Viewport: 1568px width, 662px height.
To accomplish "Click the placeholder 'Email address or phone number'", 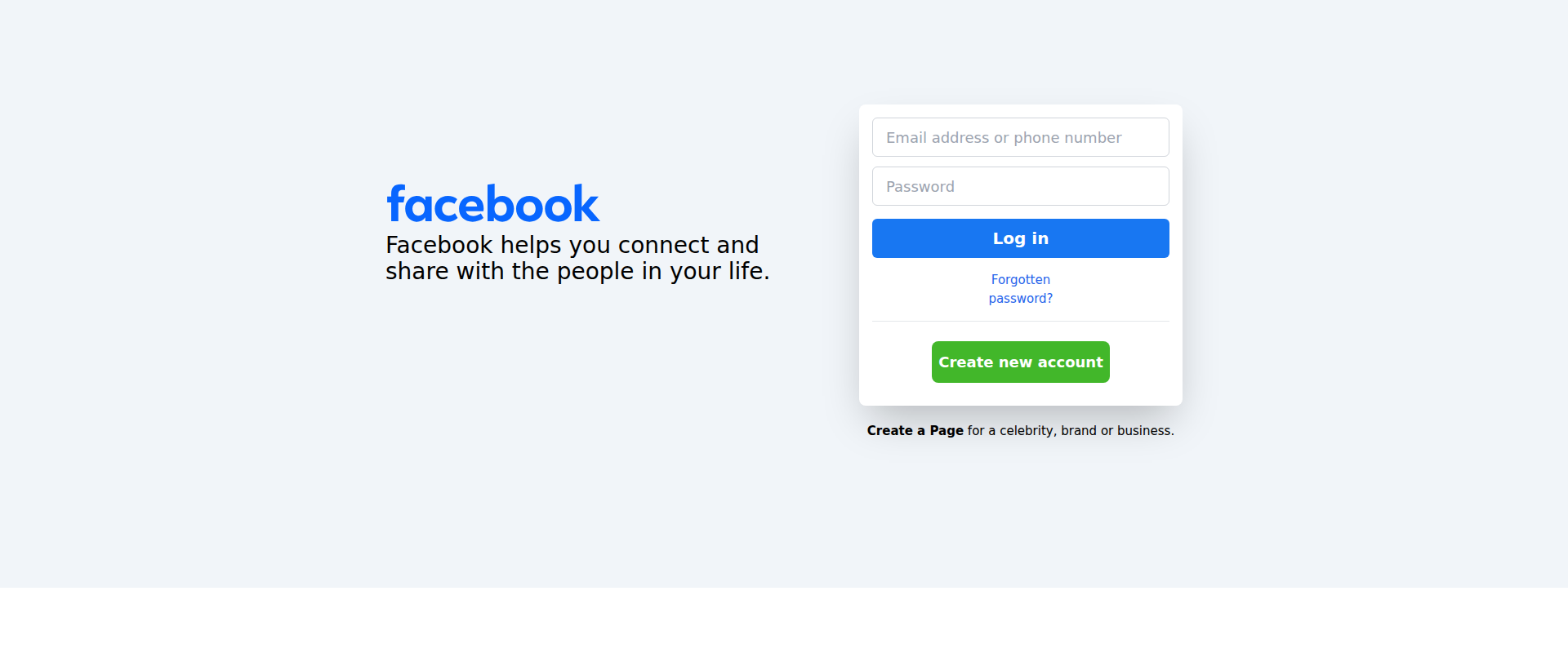I will (x=1004, y=138).
